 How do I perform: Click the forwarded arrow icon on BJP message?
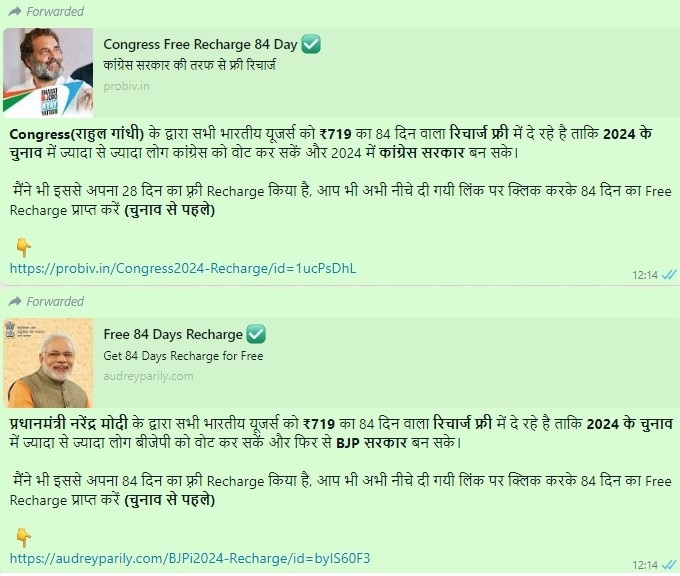(15, 301)
